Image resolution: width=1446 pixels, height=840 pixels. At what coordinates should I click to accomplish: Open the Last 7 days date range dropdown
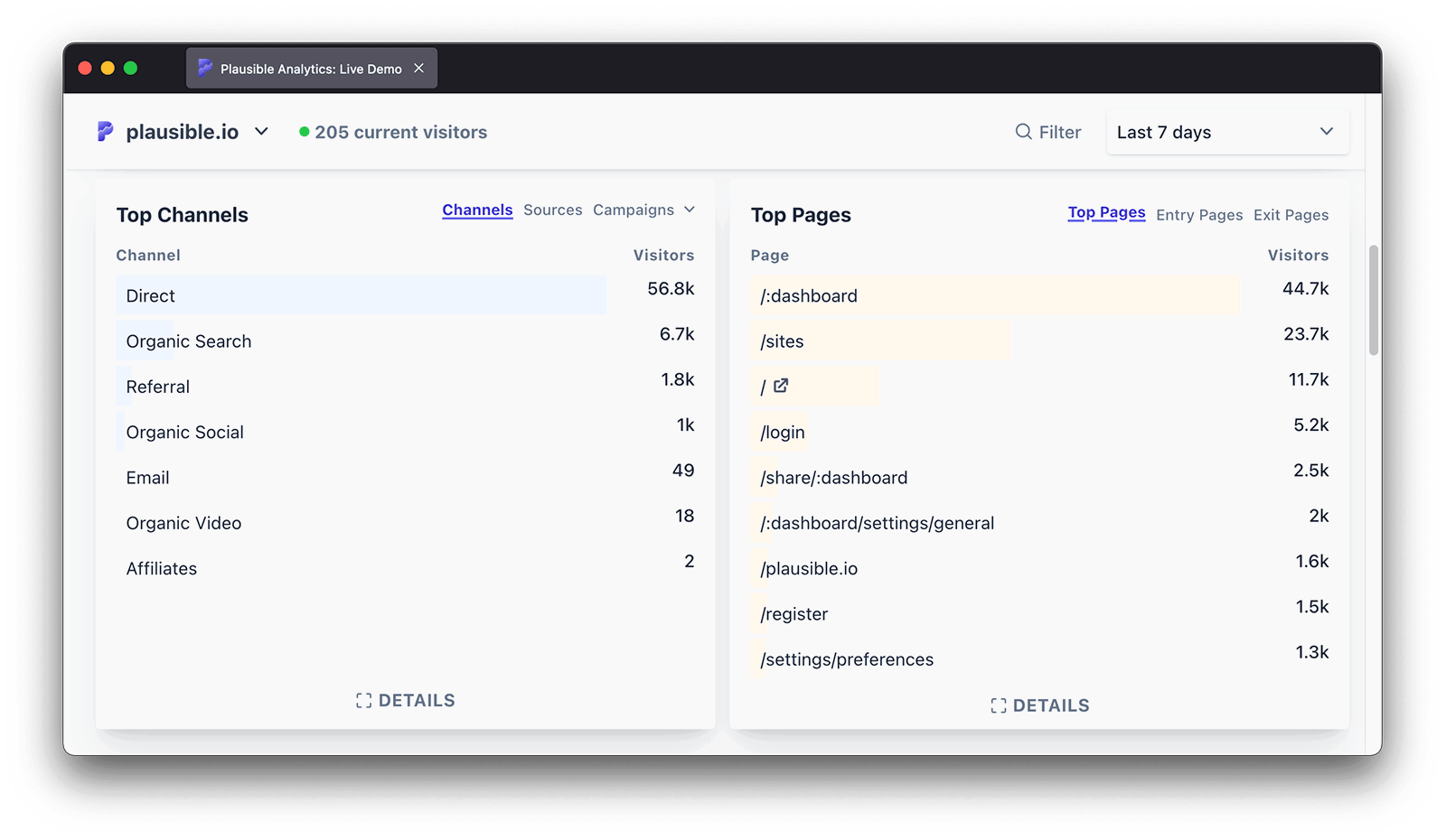click(1226, 132)
